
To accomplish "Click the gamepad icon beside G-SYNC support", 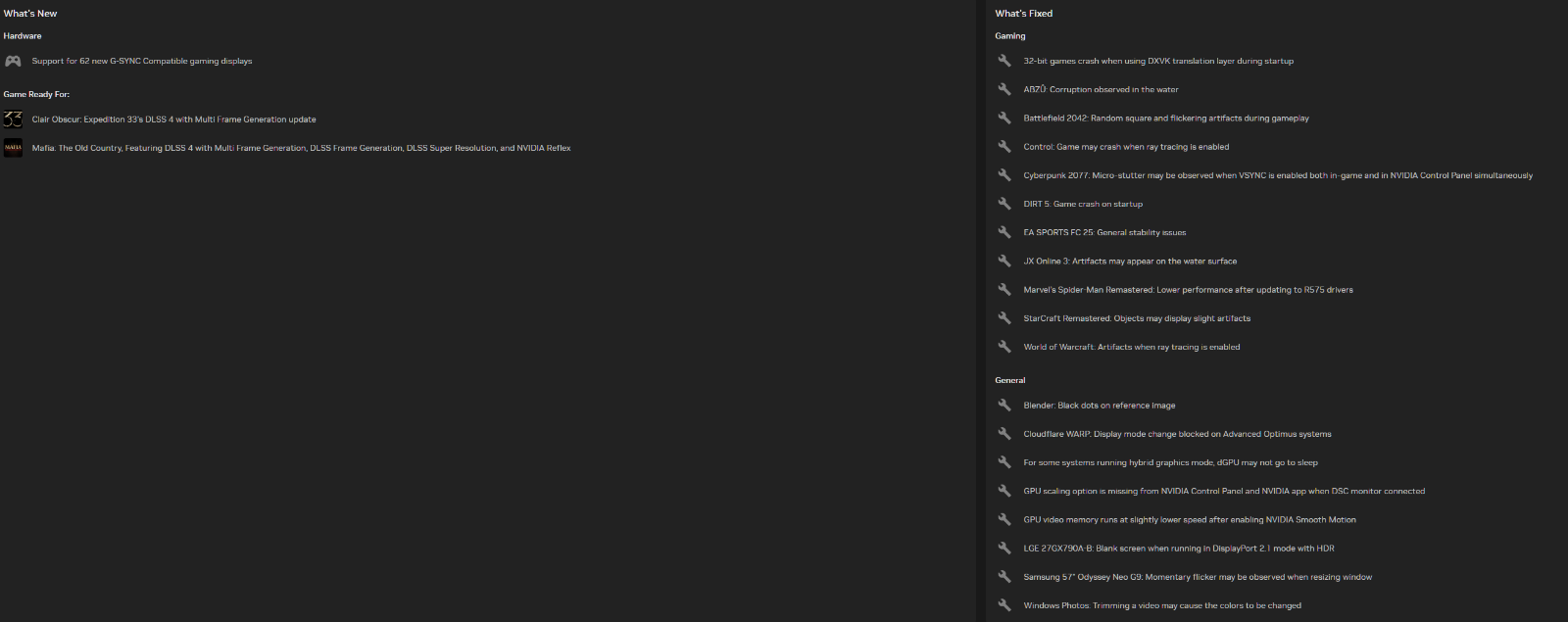I will pos(13,61).
